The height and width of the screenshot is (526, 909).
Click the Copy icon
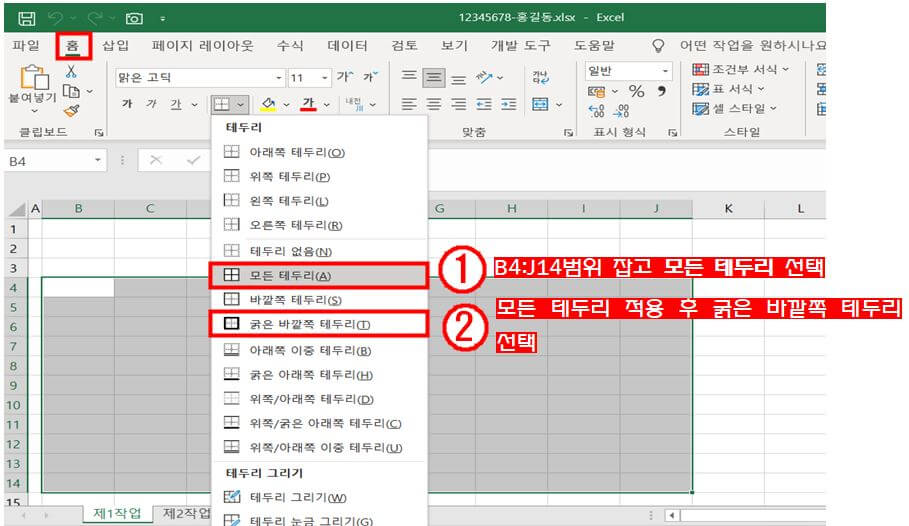coord(71,91)
